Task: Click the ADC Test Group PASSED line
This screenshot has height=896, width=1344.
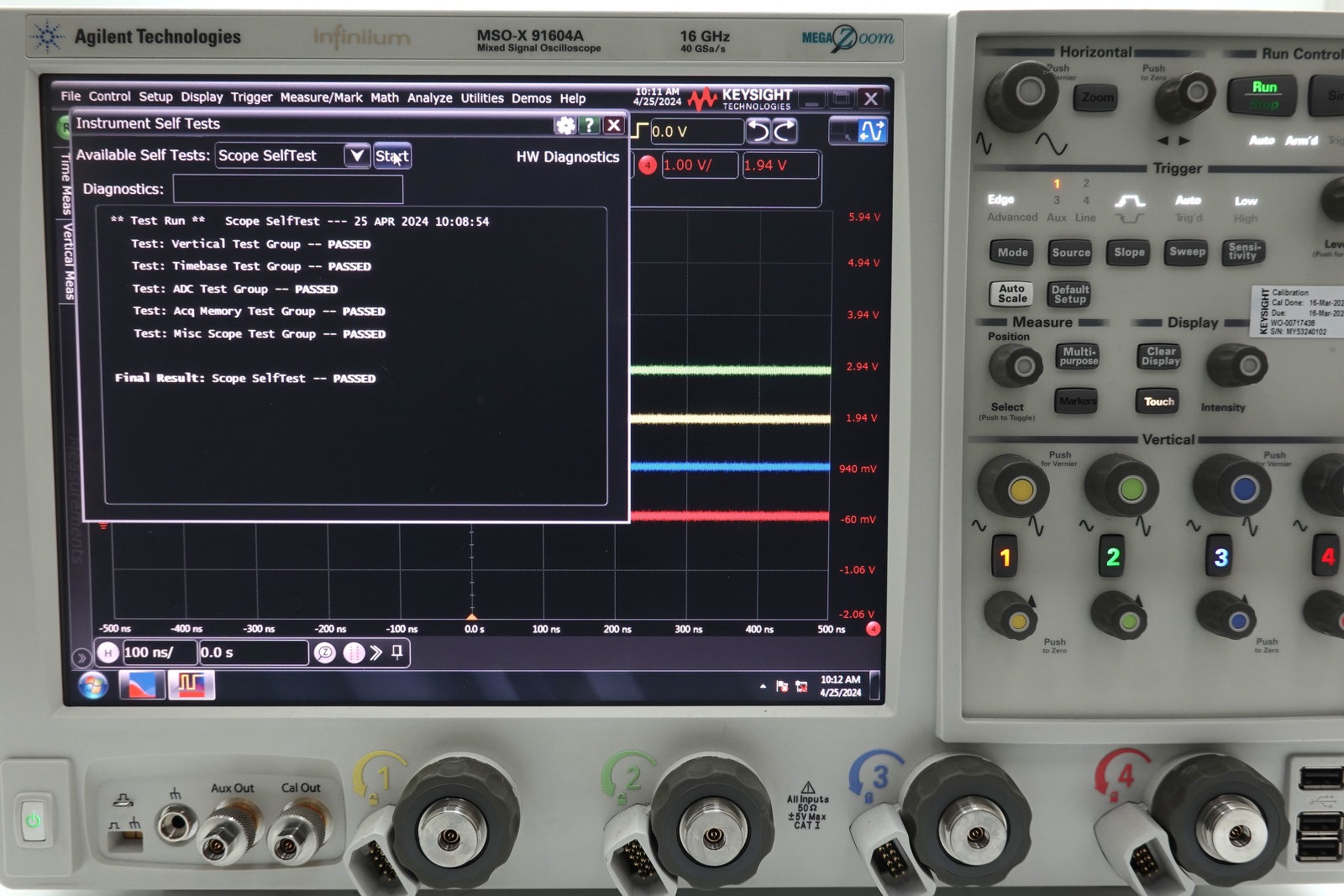Action: tap(235, 289)
